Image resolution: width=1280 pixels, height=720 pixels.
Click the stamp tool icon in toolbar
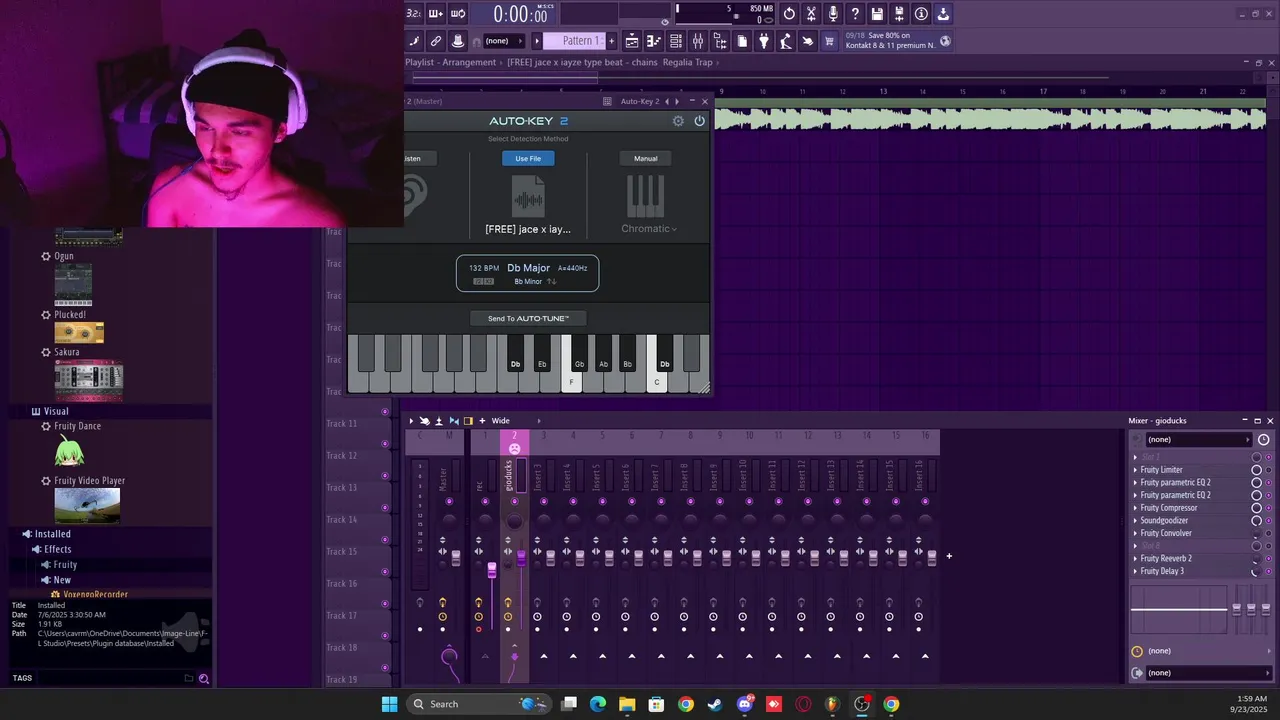pyautogui.click(x=458, y=41)
